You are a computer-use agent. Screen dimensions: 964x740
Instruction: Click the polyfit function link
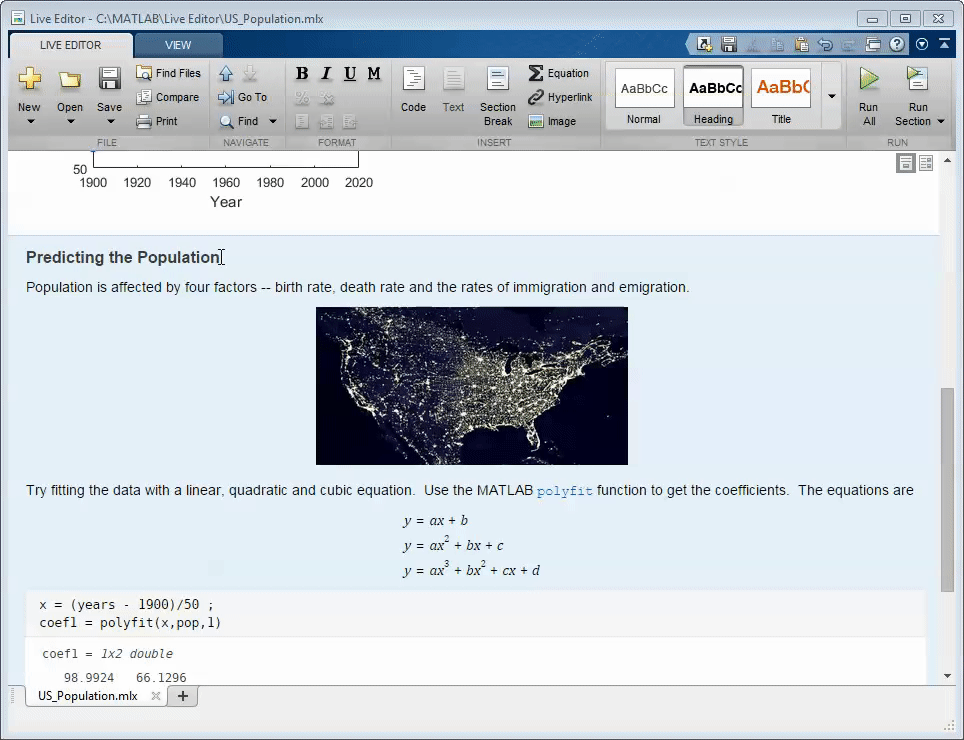click(x=564, y=491)
